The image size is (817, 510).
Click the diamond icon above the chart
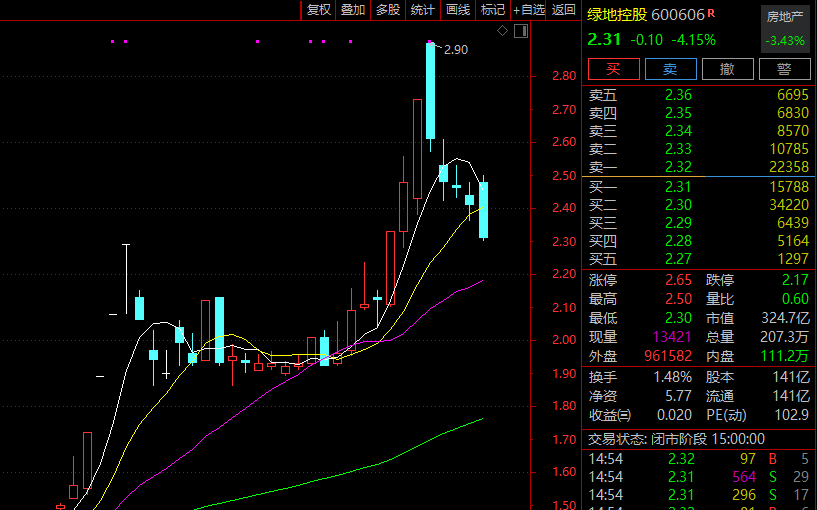click(502, 31)
